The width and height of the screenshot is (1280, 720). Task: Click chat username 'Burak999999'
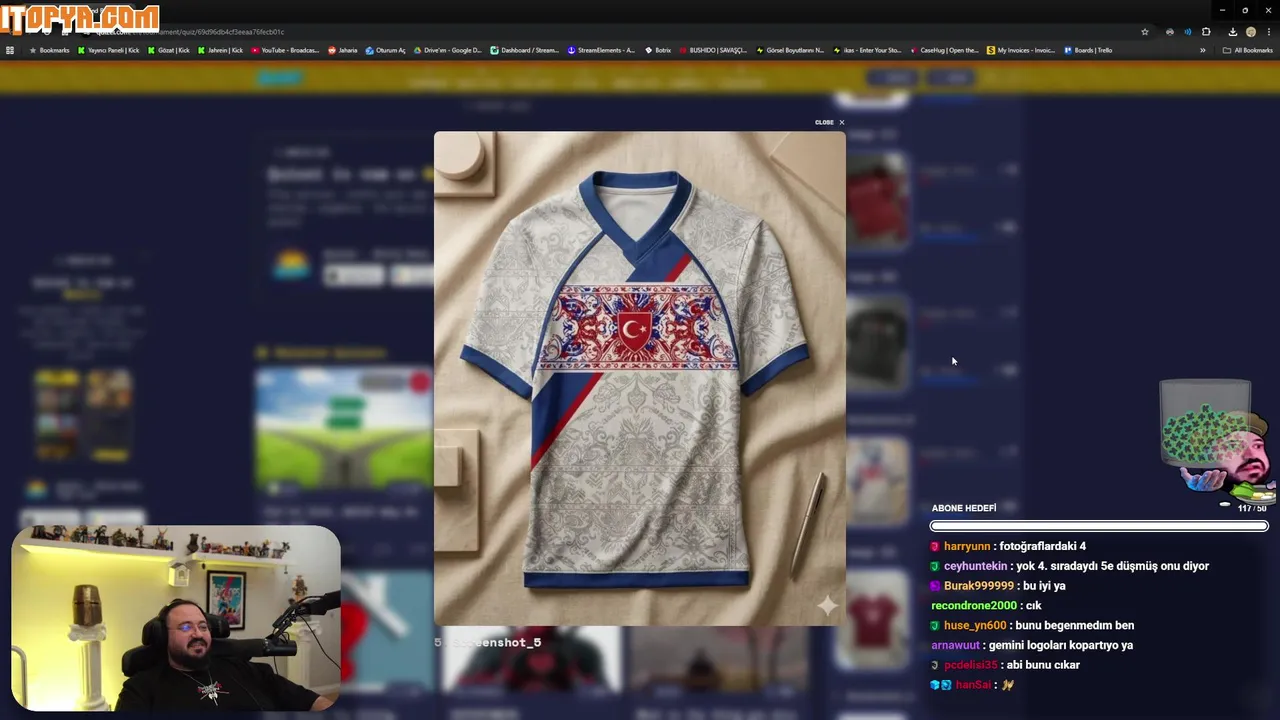(978, 586)
